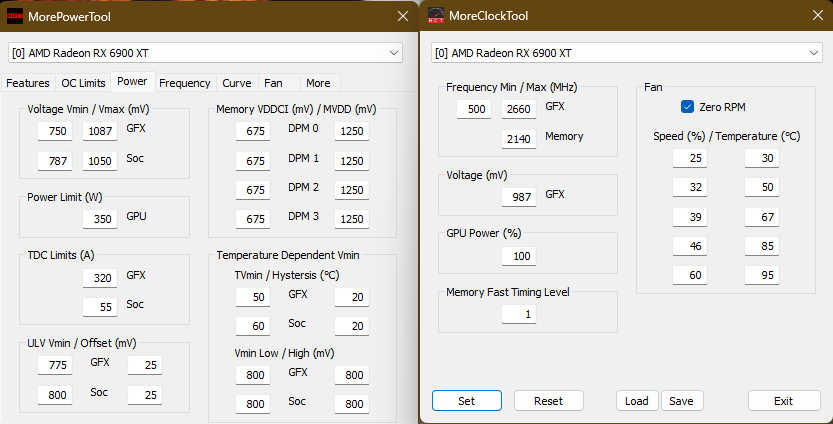
Task: Click GFX voltage field showing 987
Action: click(519, 197)
